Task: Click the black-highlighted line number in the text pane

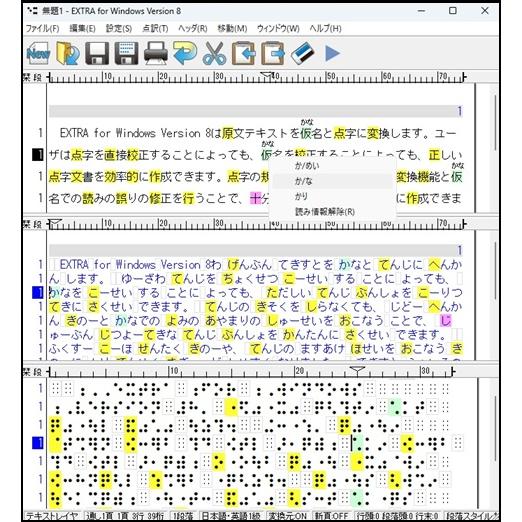Action: (38, 155)
